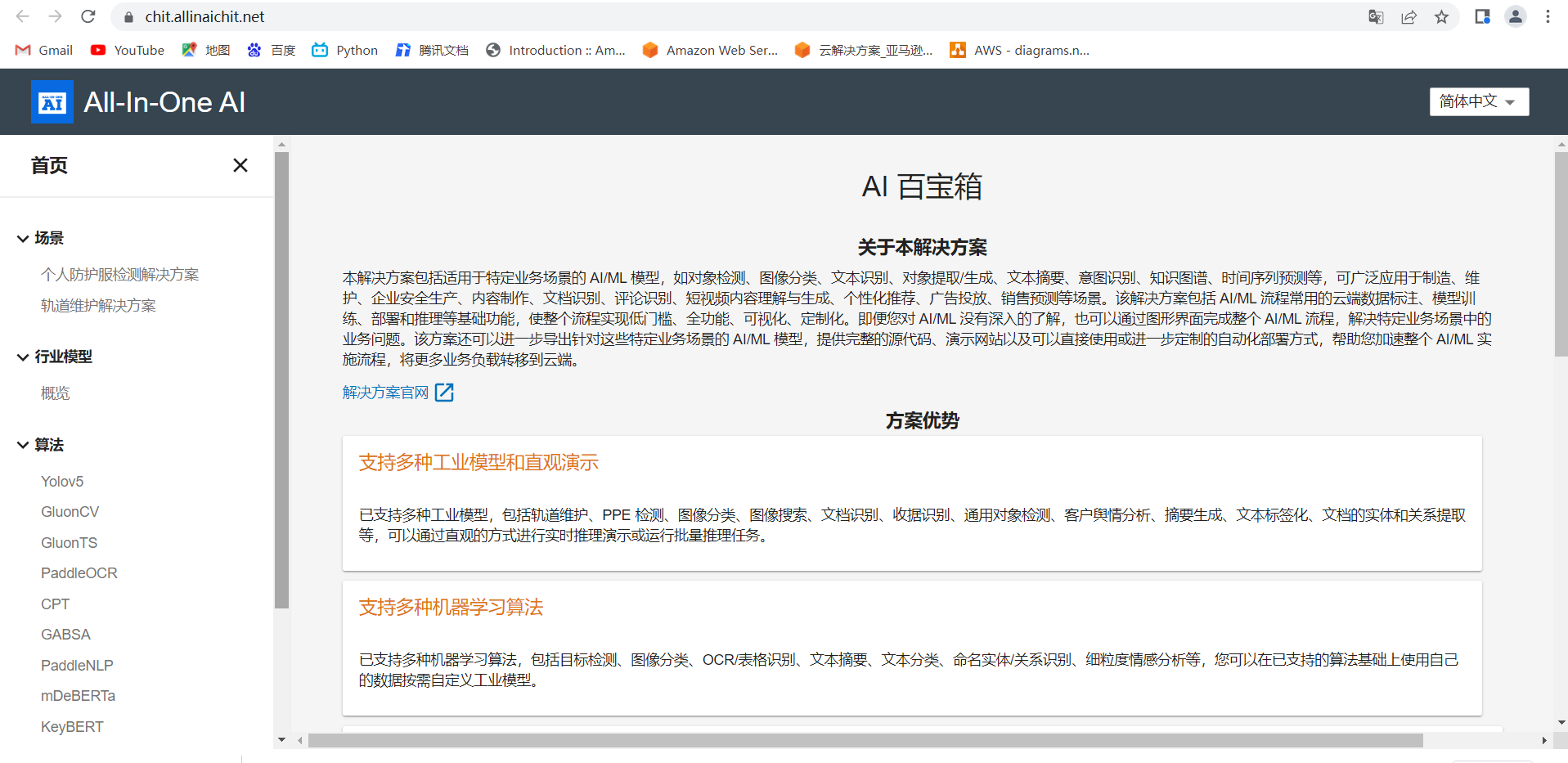Select PaddleOCR algorithm item
This screenshot has height=763, width=1568.
tap(79, 573)
